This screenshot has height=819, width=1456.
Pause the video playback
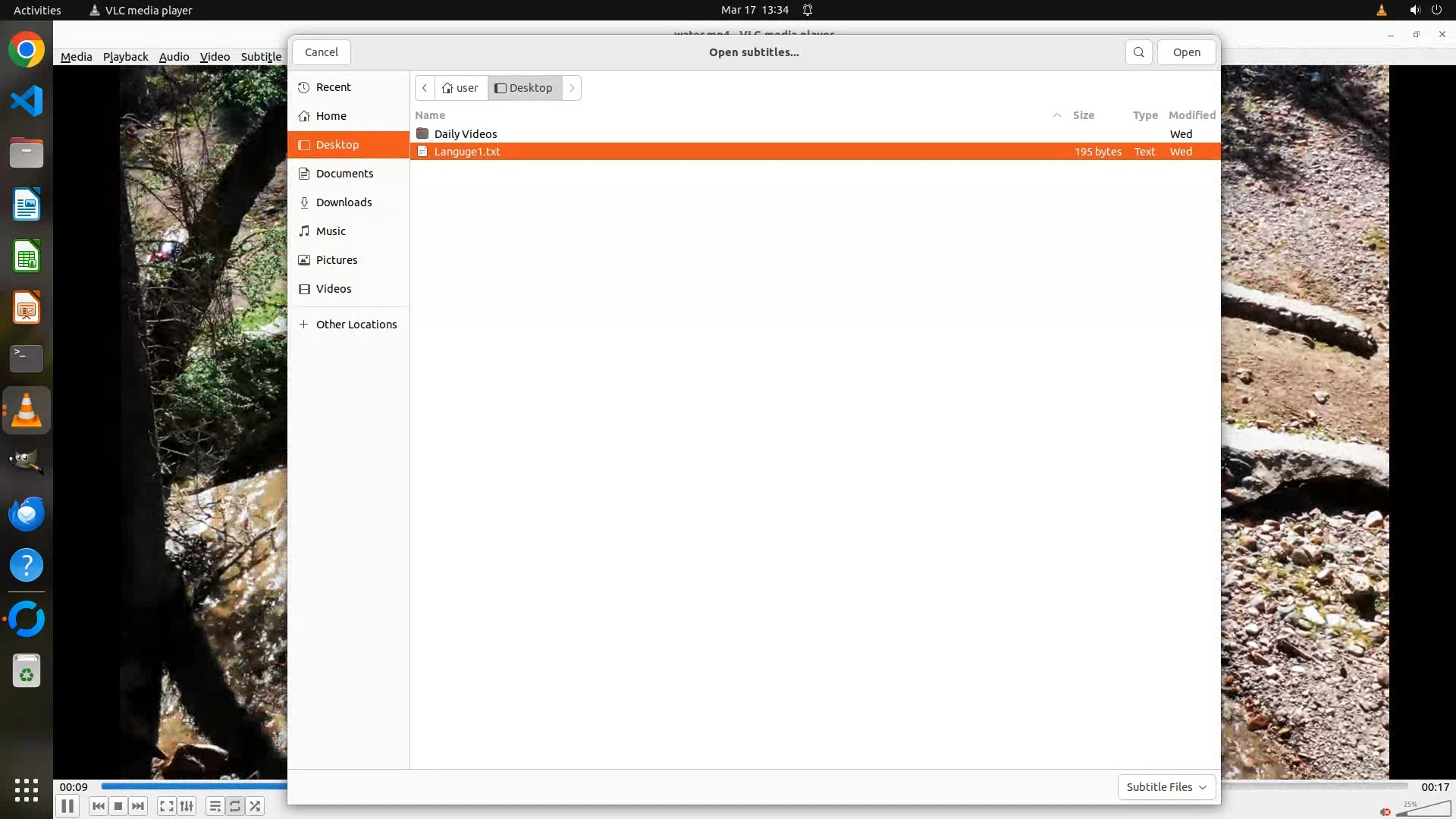click(67, 806)
